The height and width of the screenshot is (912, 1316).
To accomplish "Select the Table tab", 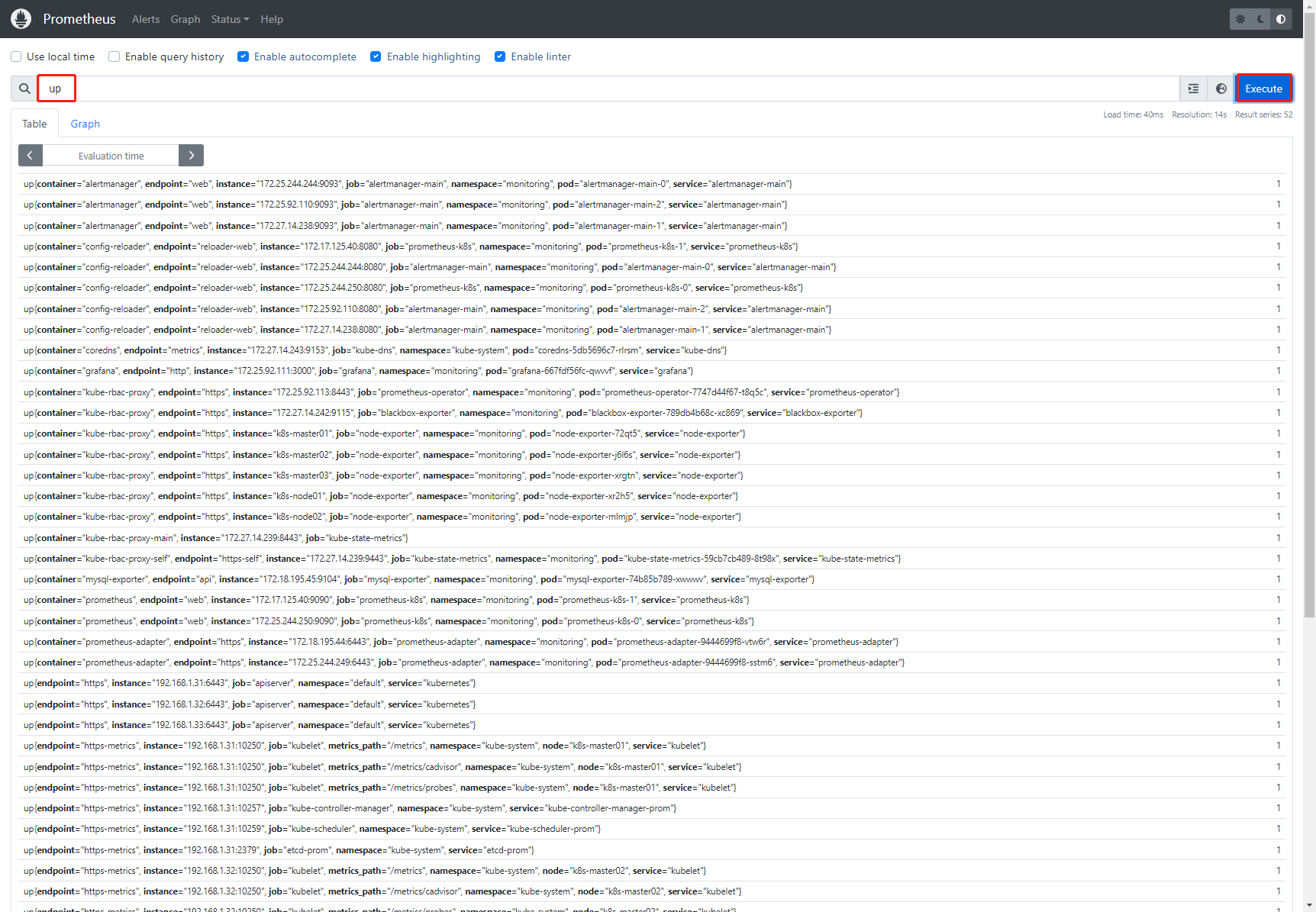I will coord(34,124).
